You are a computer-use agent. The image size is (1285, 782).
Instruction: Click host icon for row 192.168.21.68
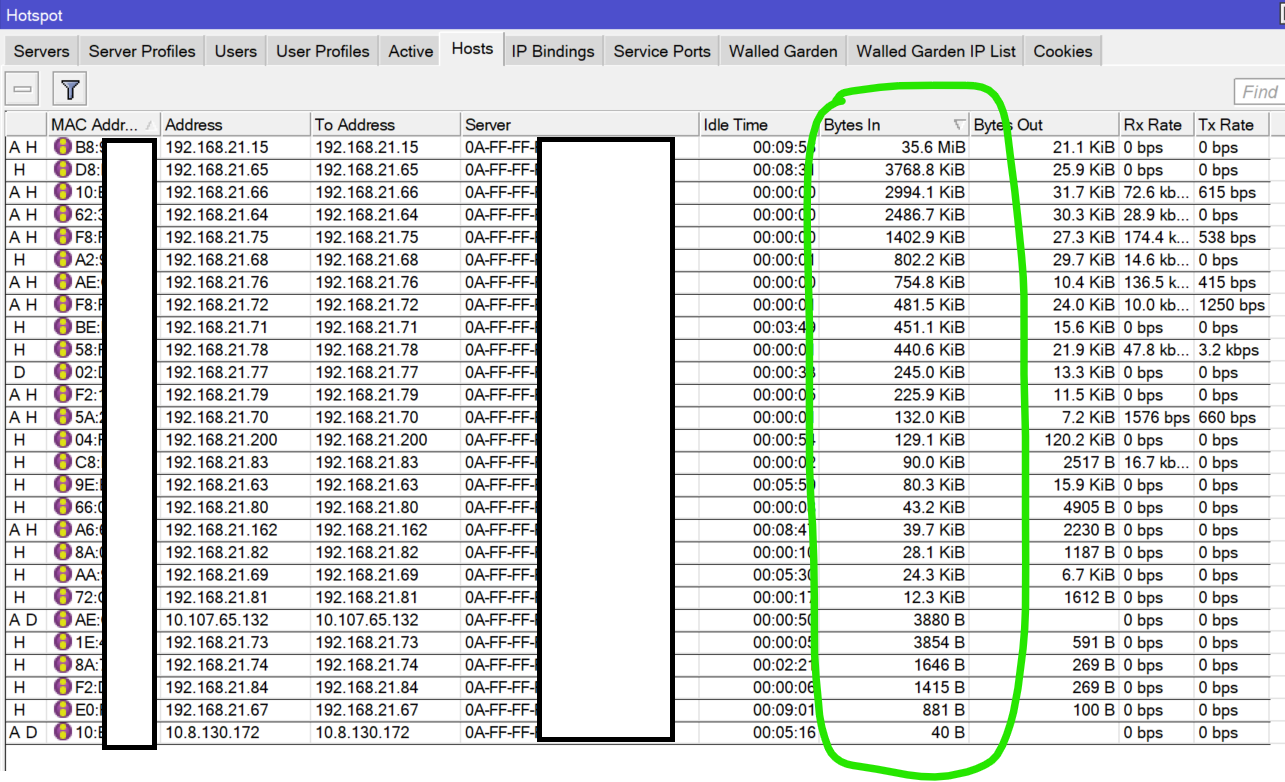click(x=62, y=260)
